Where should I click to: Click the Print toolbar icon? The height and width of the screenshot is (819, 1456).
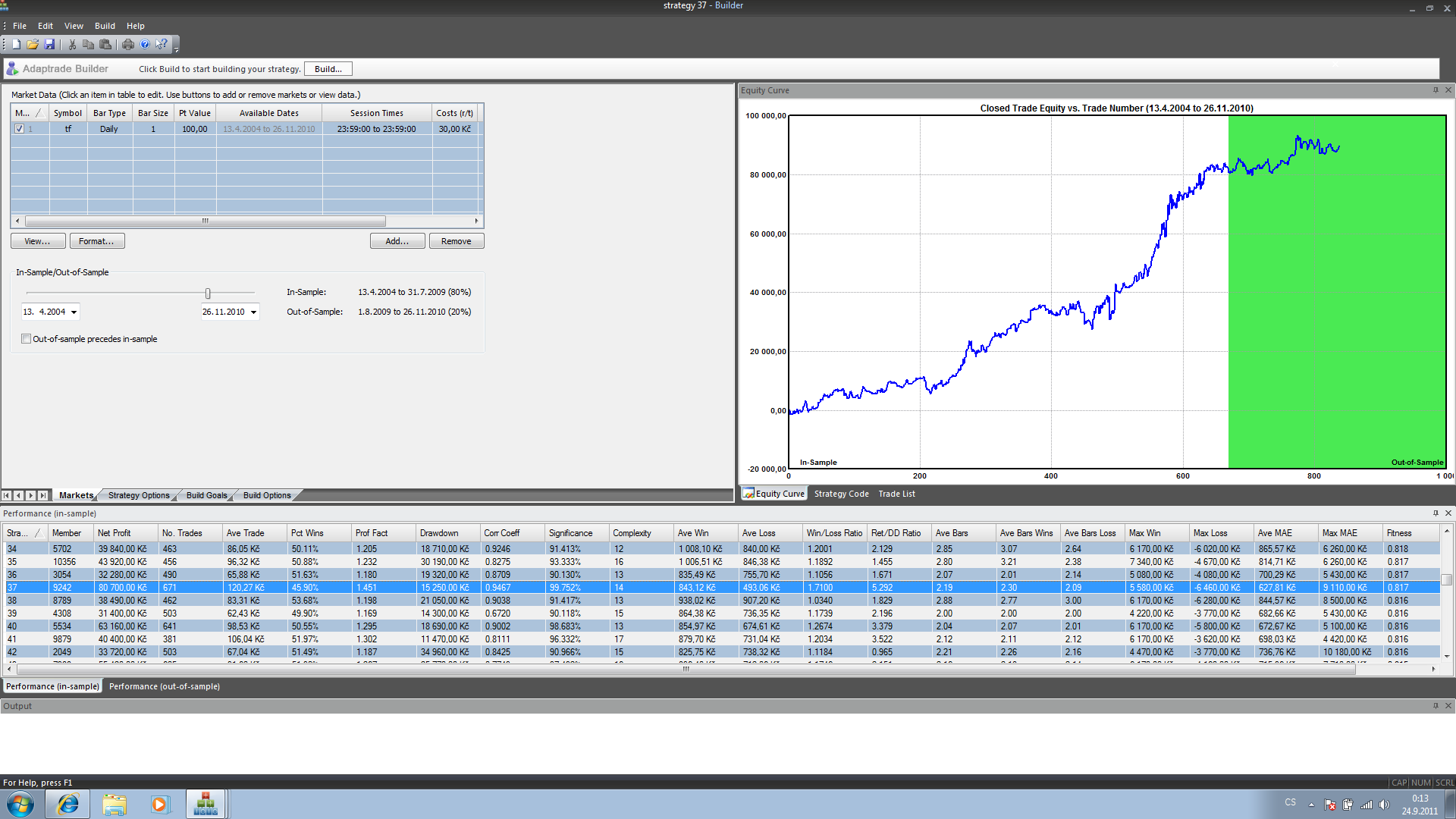pyautogui.click(x=128, y=45)
